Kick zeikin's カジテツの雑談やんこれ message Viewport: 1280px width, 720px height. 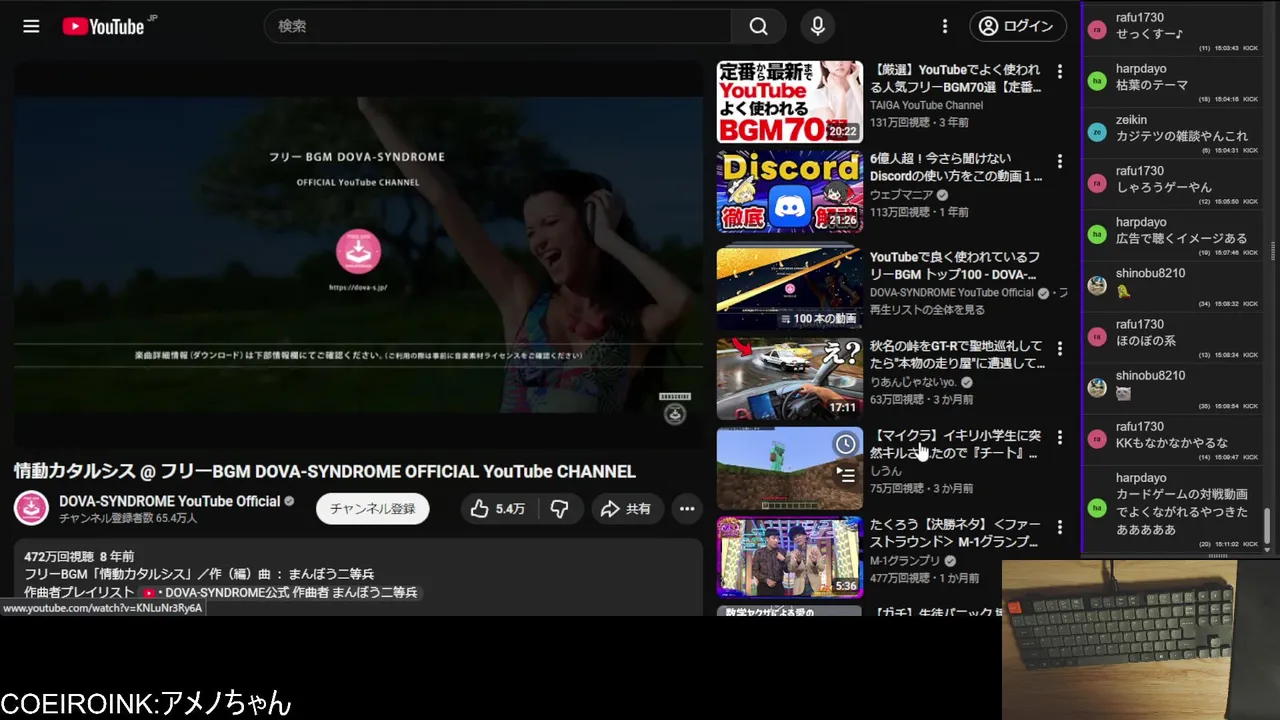pyautogui.click(x=1250, y=150)
